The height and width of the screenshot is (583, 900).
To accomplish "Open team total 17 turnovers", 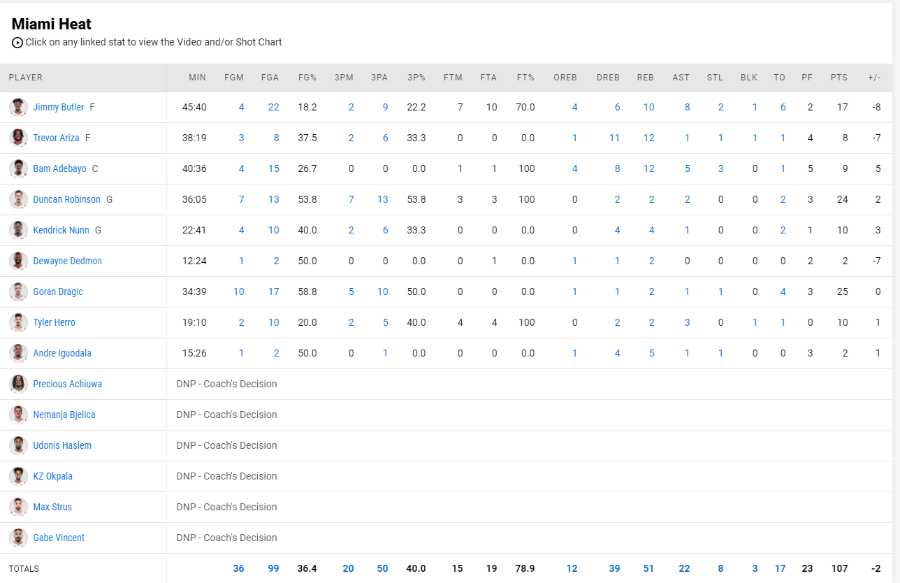I will pyautogui.click(x=780, y=569).
